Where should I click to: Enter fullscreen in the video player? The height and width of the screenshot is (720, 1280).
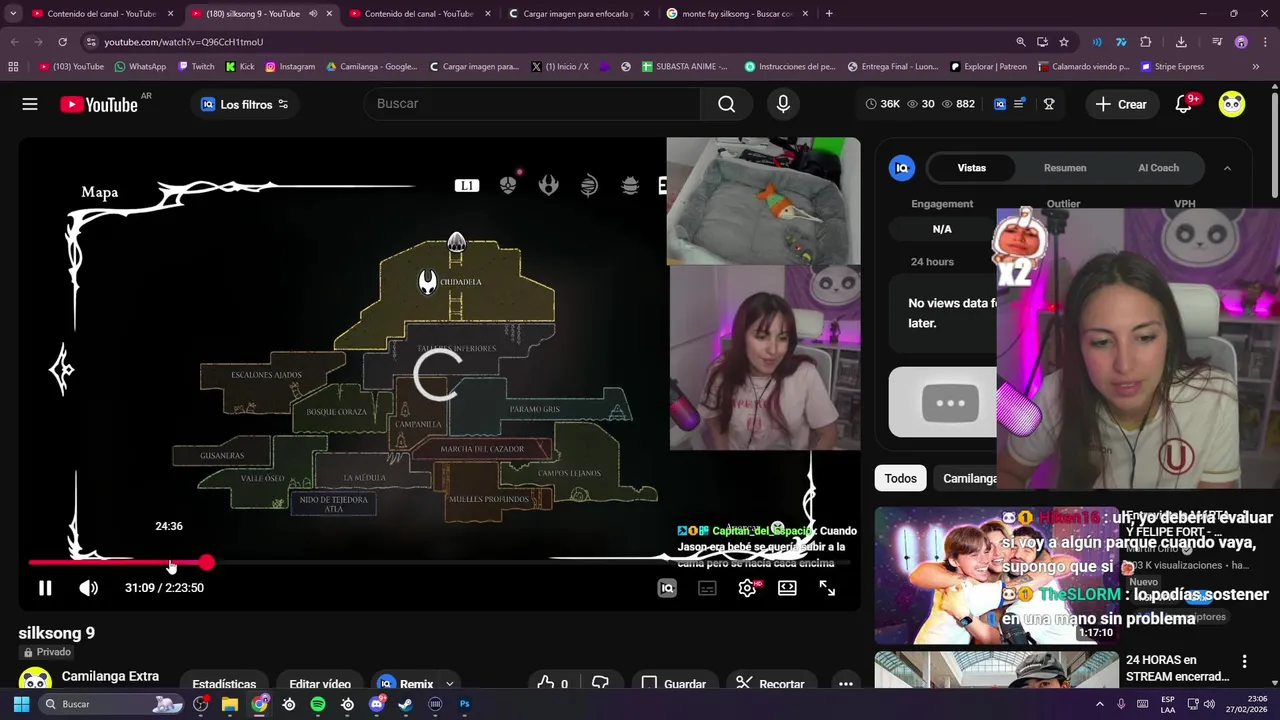point(827,588)
